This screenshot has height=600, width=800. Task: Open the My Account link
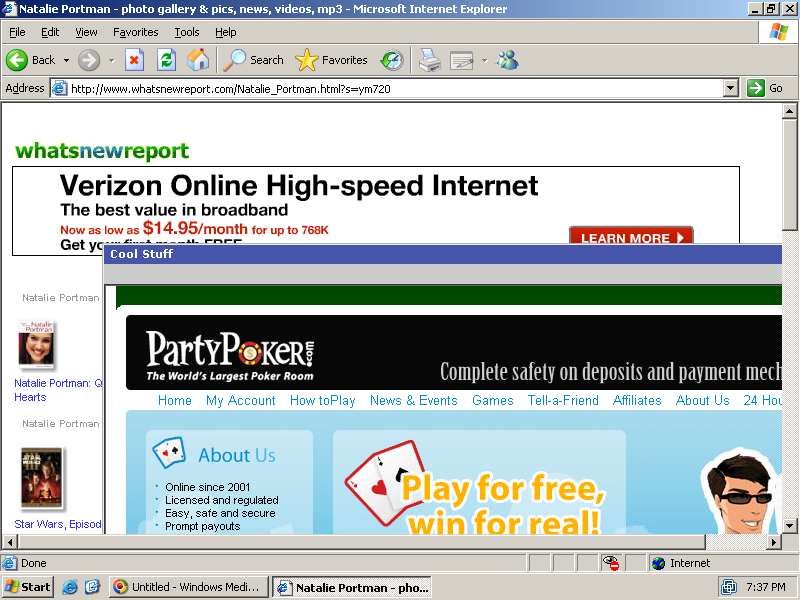(241, 401)
